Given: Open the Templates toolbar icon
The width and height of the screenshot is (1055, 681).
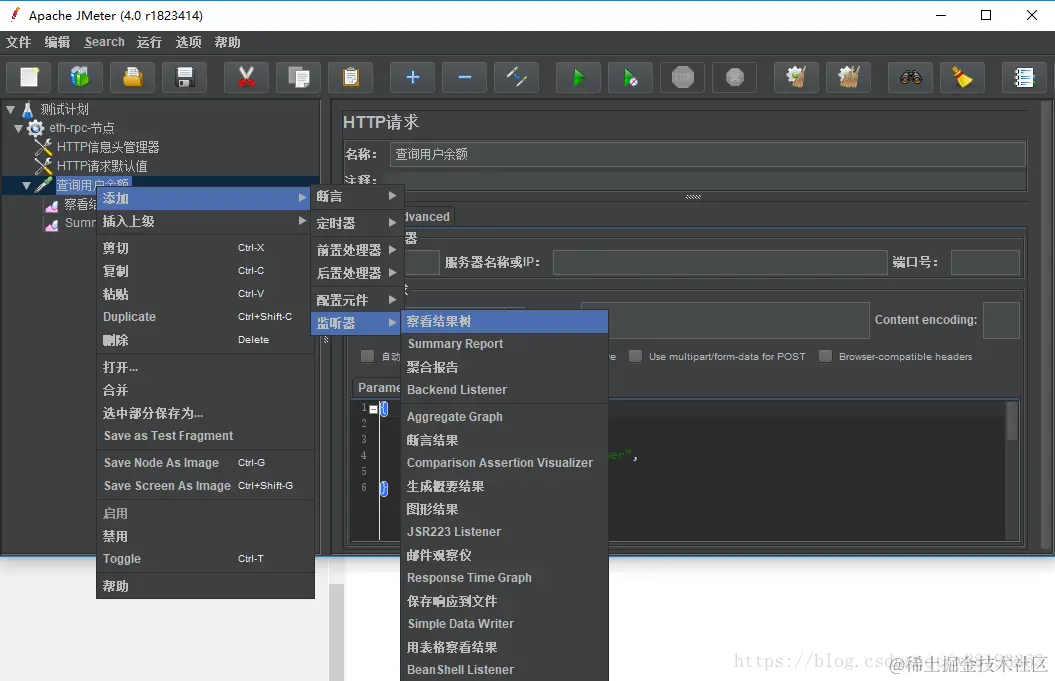Looking at the screenshot, I should click(80, 77).
